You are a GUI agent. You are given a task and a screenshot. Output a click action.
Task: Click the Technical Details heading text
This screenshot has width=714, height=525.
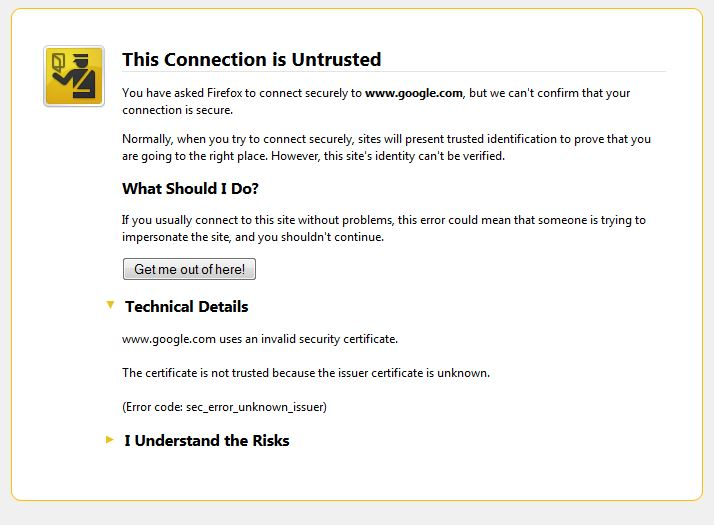pos(186,307)
